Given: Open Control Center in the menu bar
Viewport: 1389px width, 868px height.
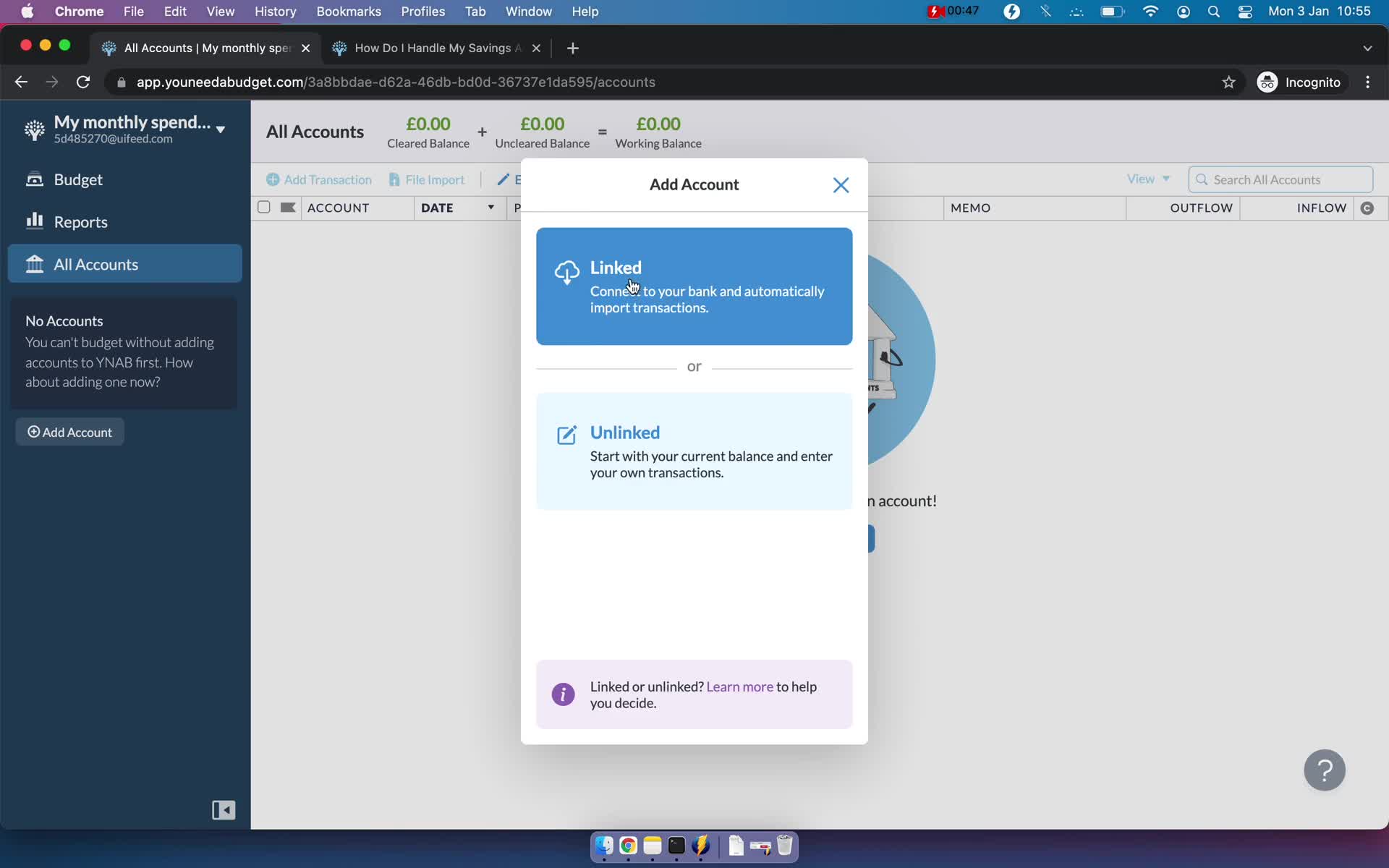Looking at the screenshot, I should (1245, 11).
